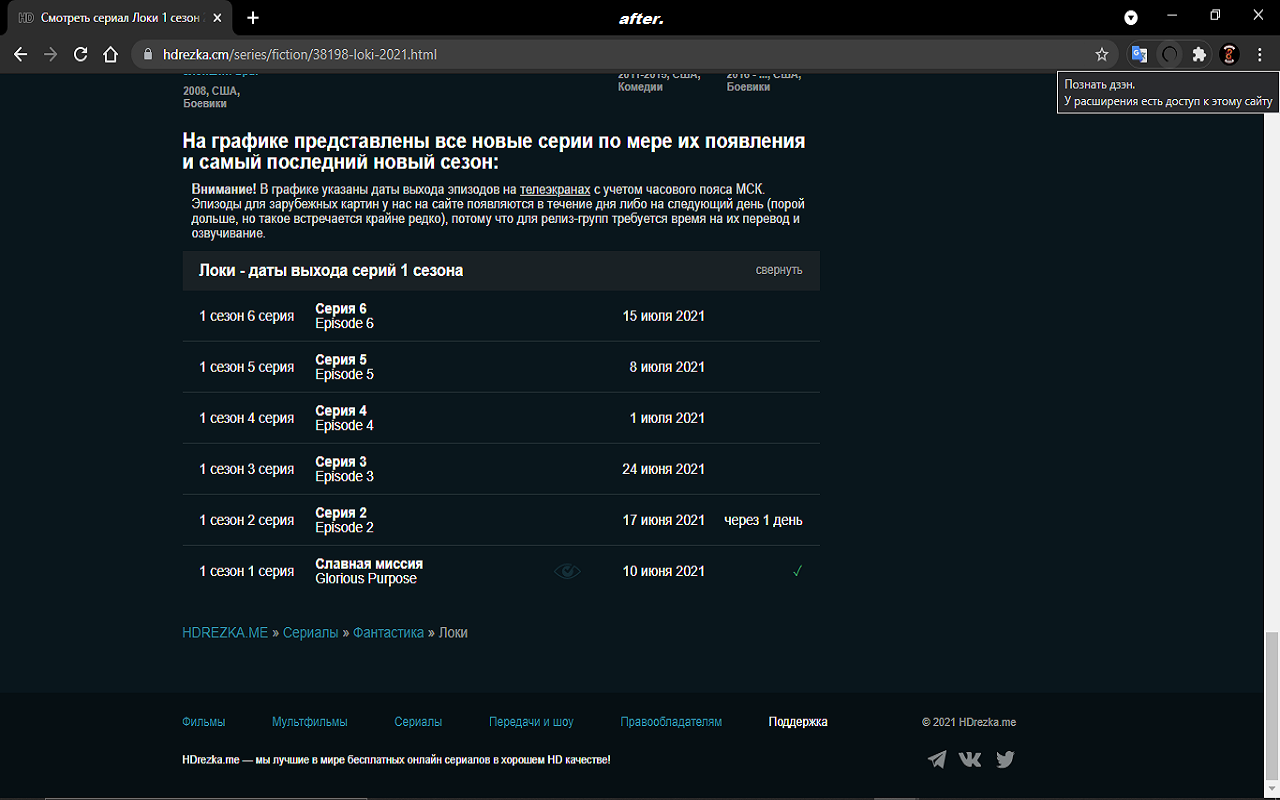Bookmark this page with the star icon

point(1102,55)
